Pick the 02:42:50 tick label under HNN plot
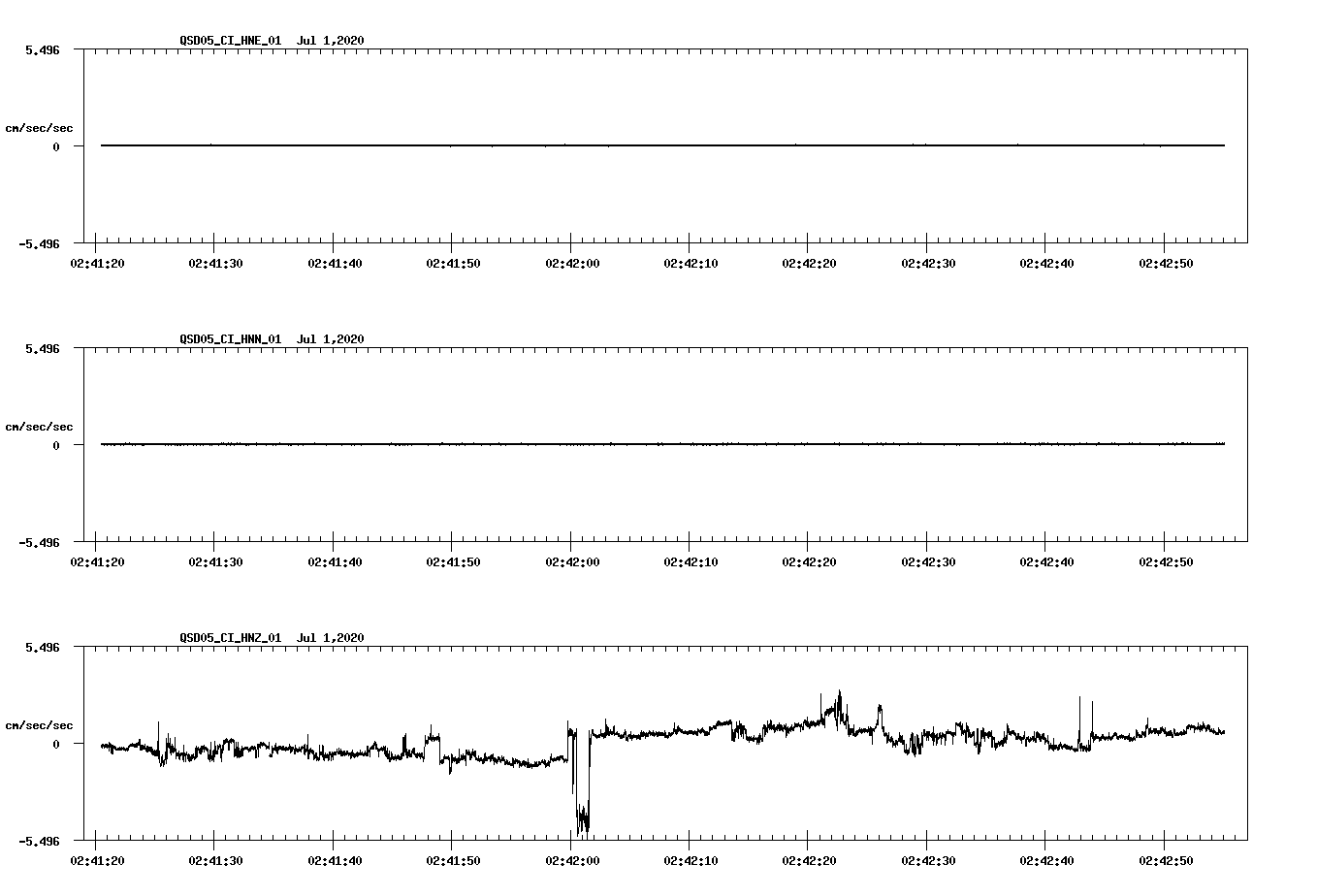Screen dimensions: 1317x896 1166,561
